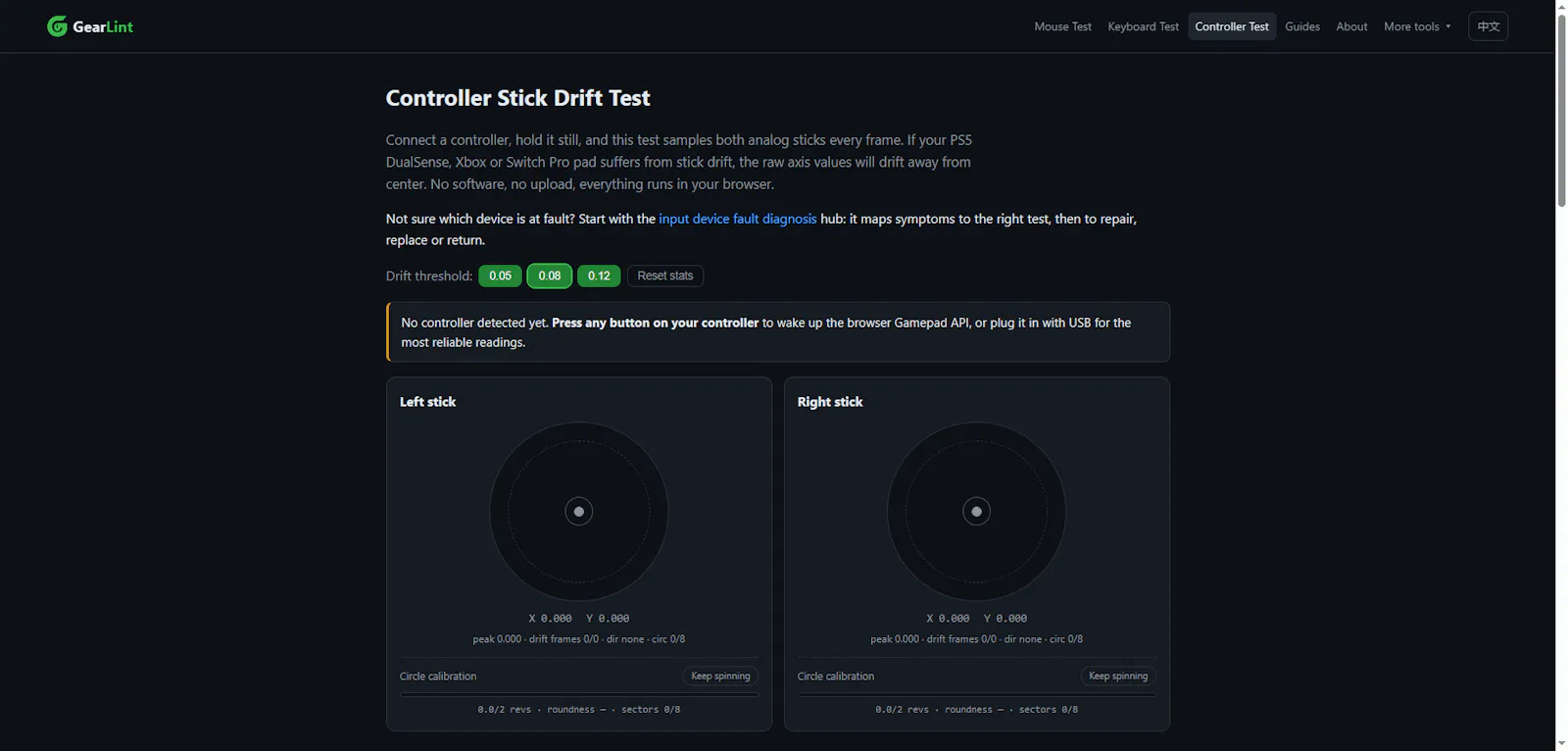Click Right stick peak and drift frames stats
This screenshot has height=751, width=1568.
977,639
